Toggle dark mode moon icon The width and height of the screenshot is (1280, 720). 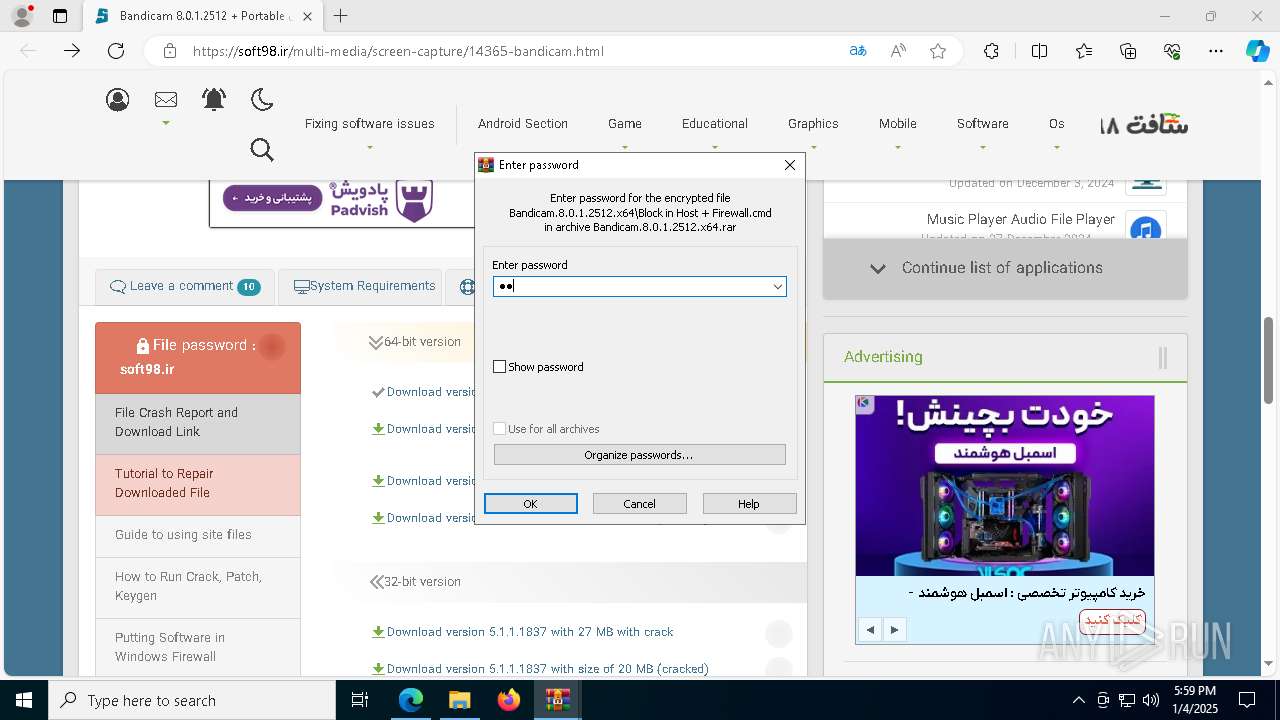[x=262, y=99]
